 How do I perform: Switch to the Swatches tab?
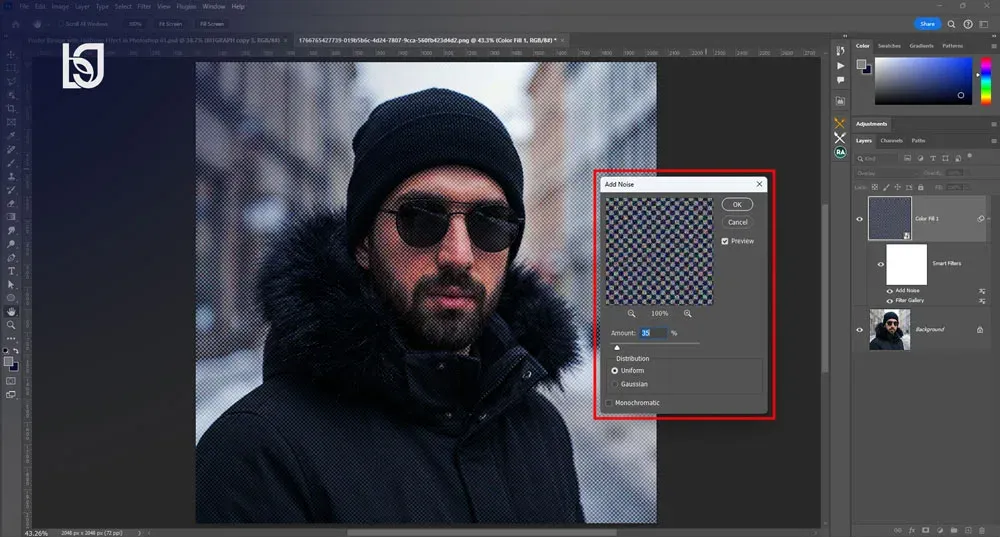tap(889, 46)
